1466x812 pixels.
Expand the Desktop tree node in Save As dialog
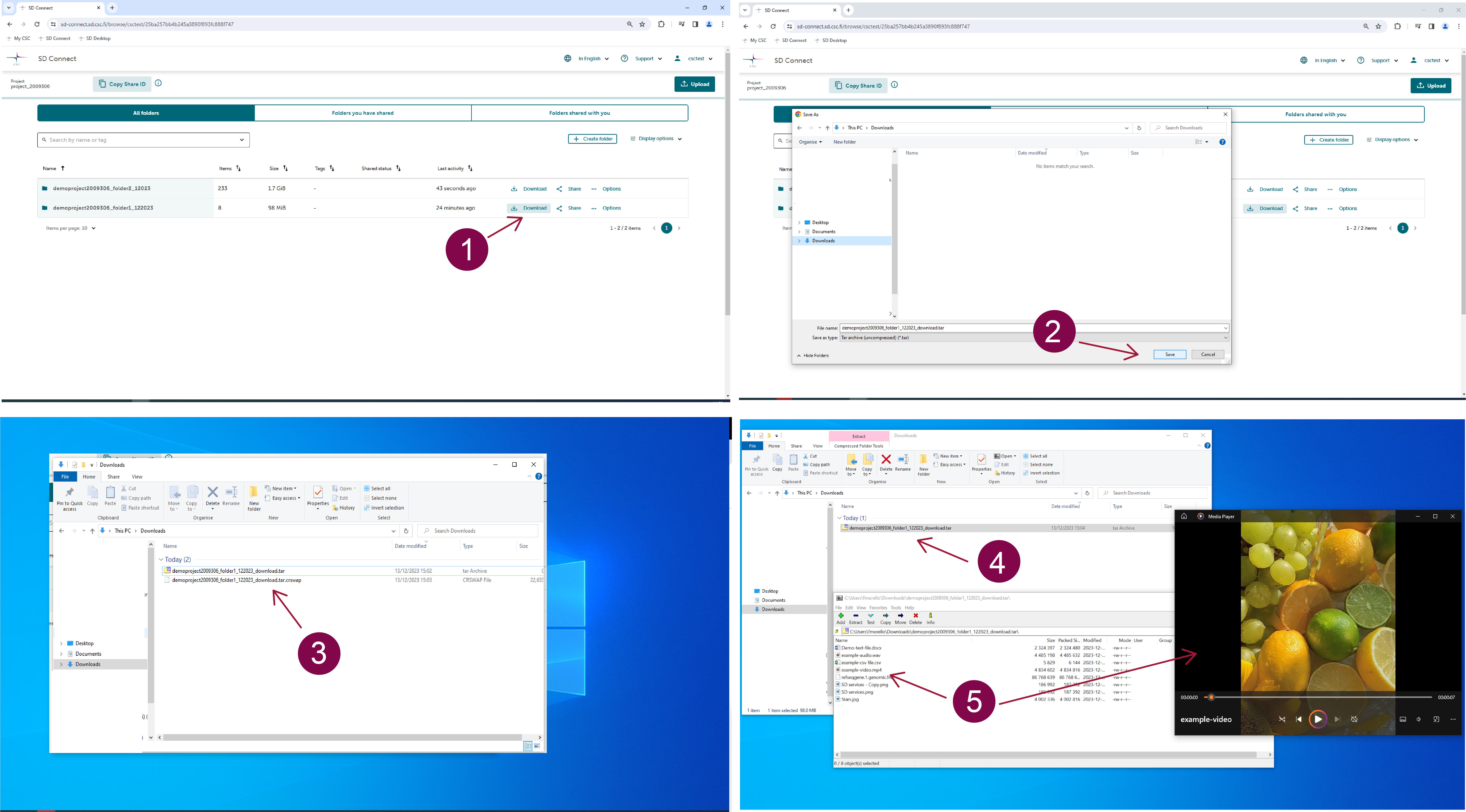pyautogui.click(x=799, y=222)
